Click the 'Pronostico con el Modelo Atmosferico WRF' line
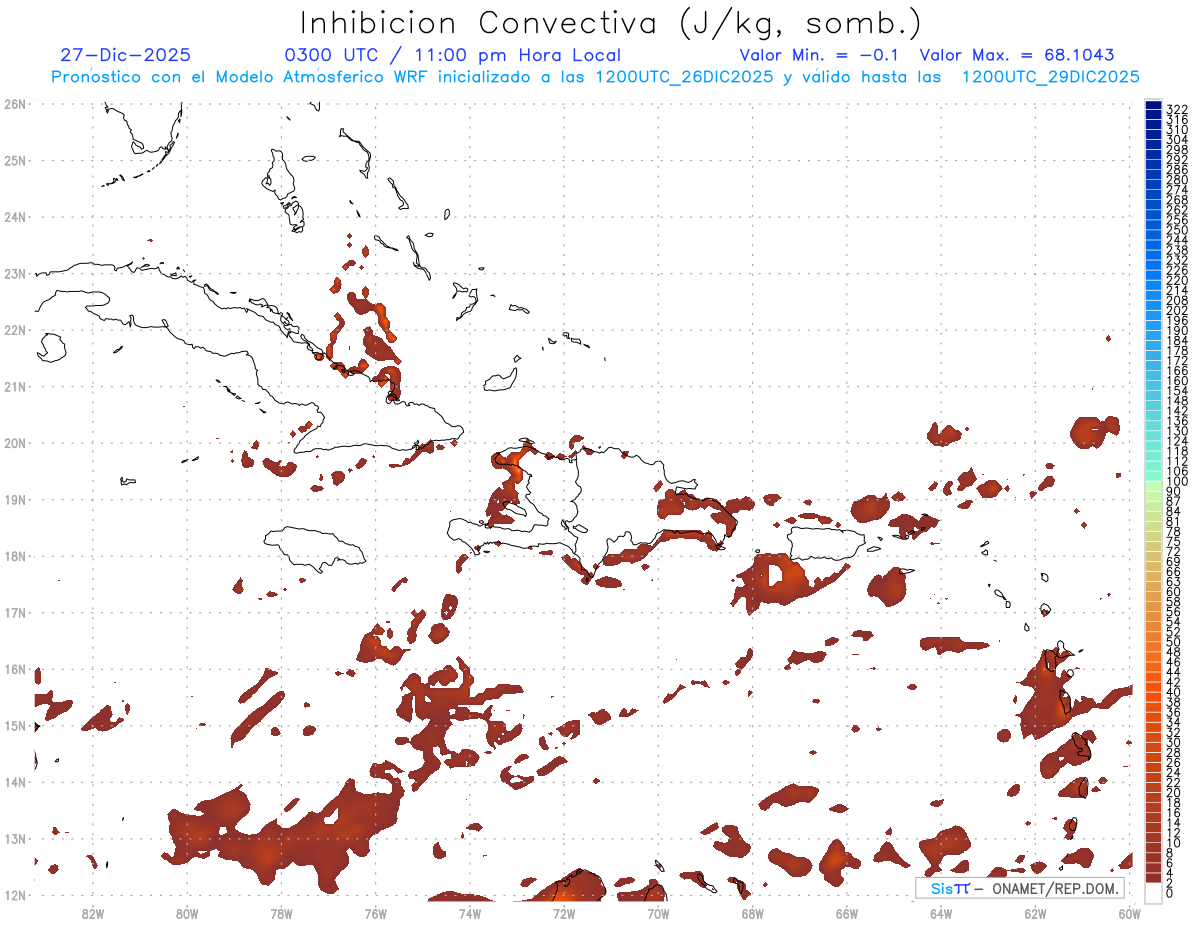Image resolution: width=1200 pixels, height=927 pixels. click(x=595, y=77)
